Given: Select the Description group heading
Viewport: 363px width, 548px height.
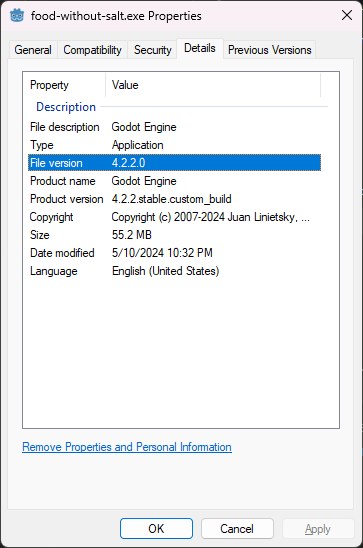Looking at the screenshot, I should (66, 107).
